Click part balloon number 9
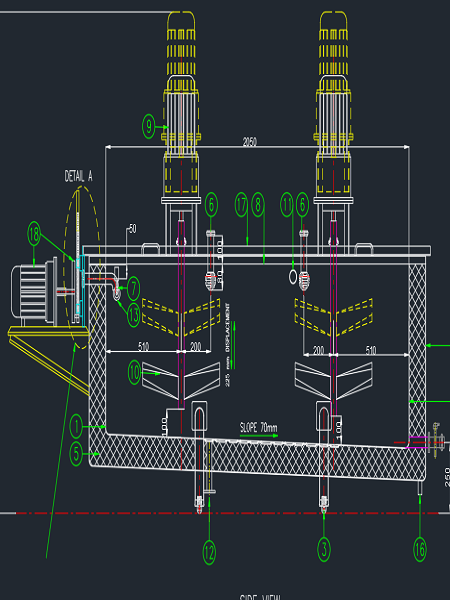The height and width of the screenshot is (600, 450). (149, 127)
